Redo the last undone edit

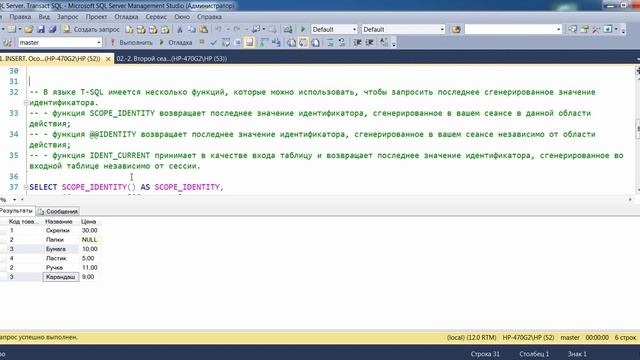coord(236,29)
